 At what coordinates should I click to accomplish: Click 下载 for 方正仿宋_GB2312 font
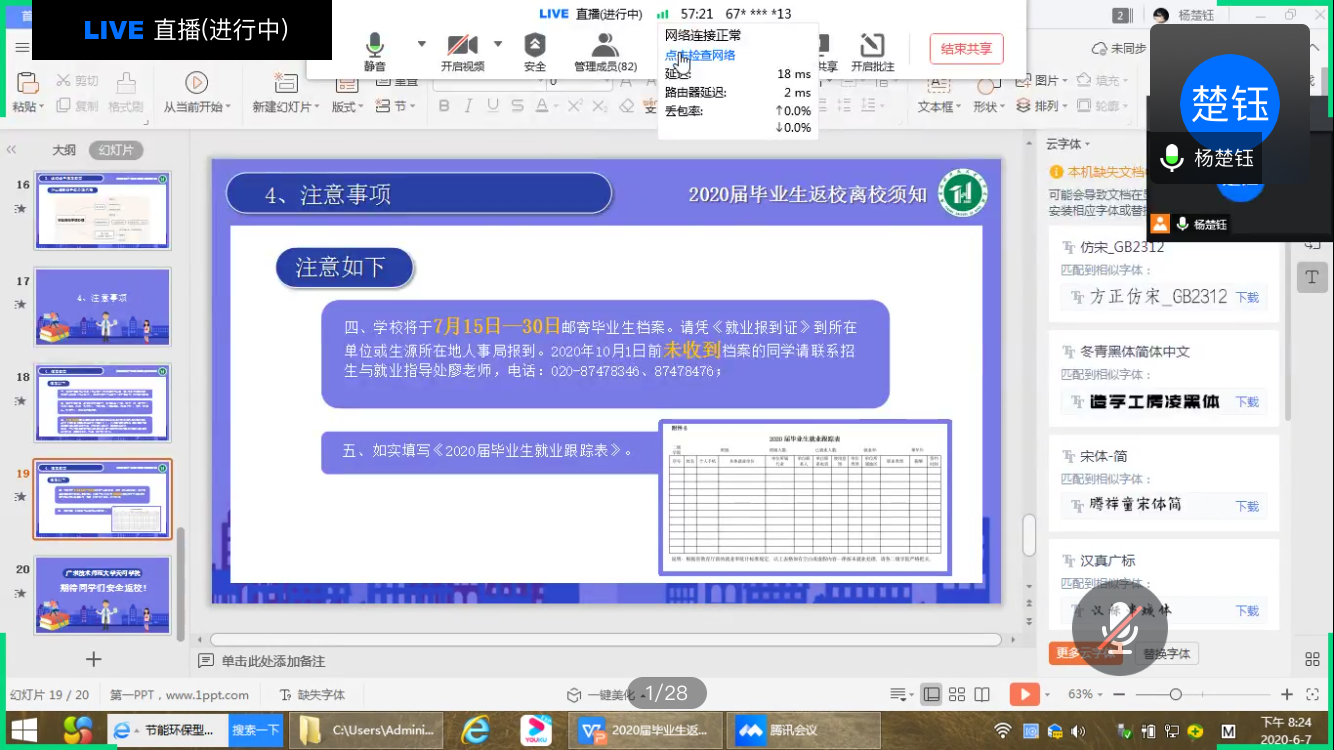1247,297
